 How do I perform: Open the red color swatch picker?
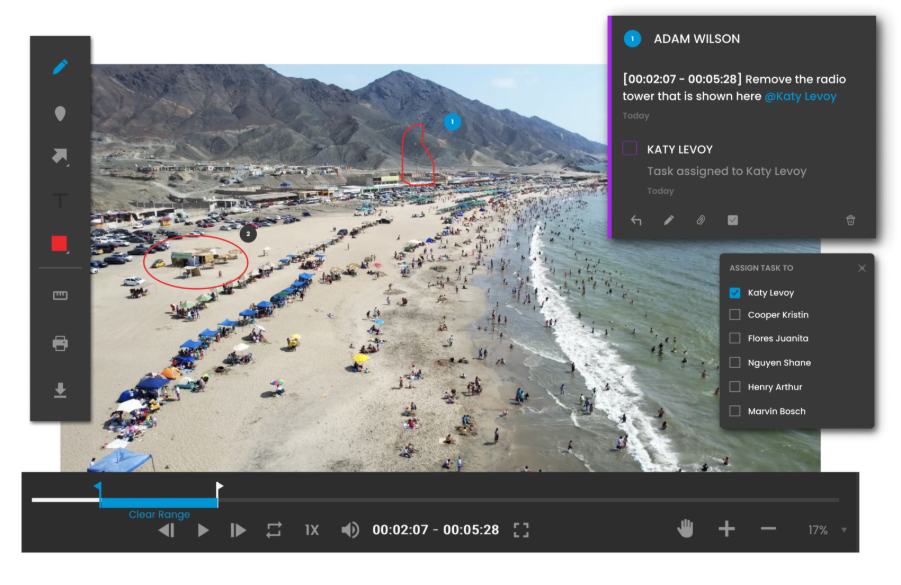click(x=60, y=244)
